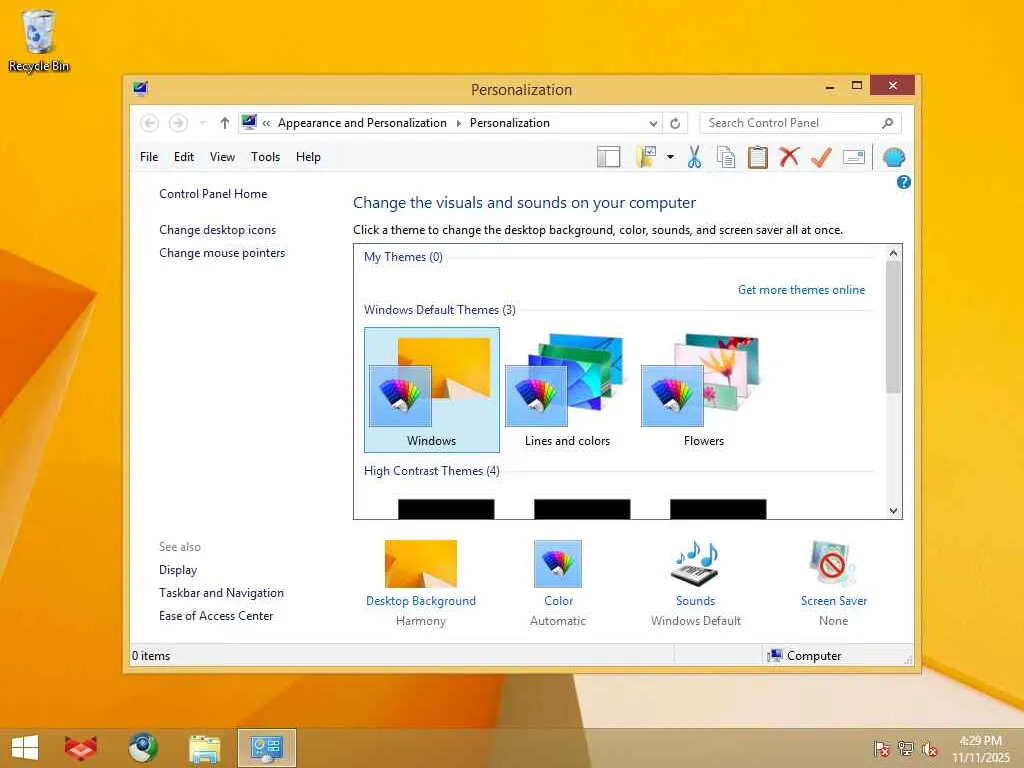Click the theme list scroll down arrow
This screenshot has height=768, width=1024.
pyautogui.click(x=893, y=511)
